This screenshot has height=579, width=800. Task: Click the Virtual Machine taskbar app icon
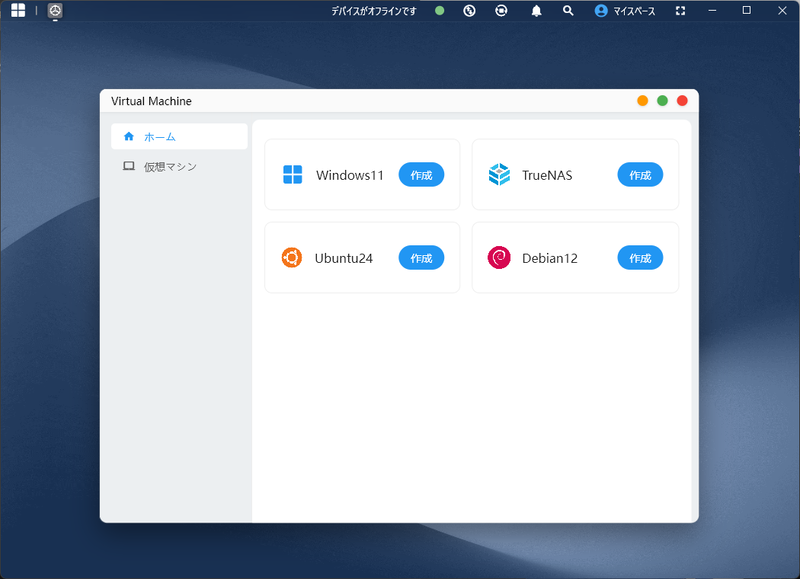(x=55, y=11)
